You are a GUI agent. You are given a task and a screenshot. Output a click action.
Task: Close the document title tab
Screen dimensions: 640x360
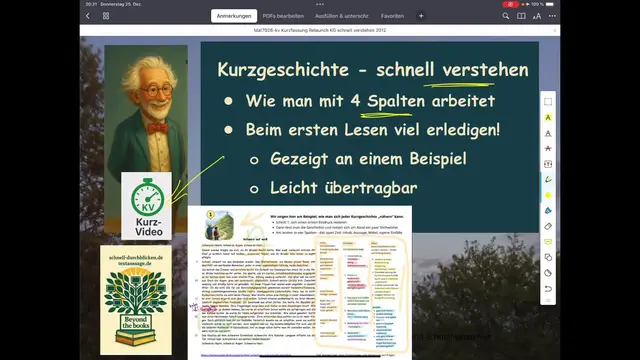(555, 30)
